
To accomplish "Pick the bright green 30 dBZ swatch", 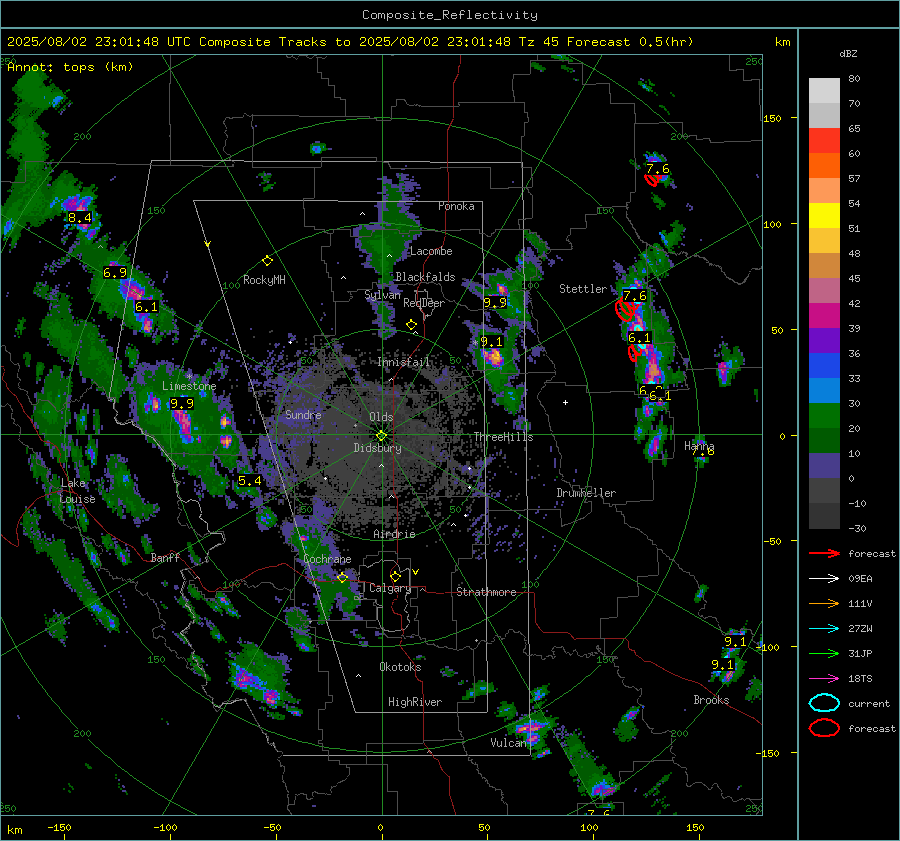I will tap(824, 416).
